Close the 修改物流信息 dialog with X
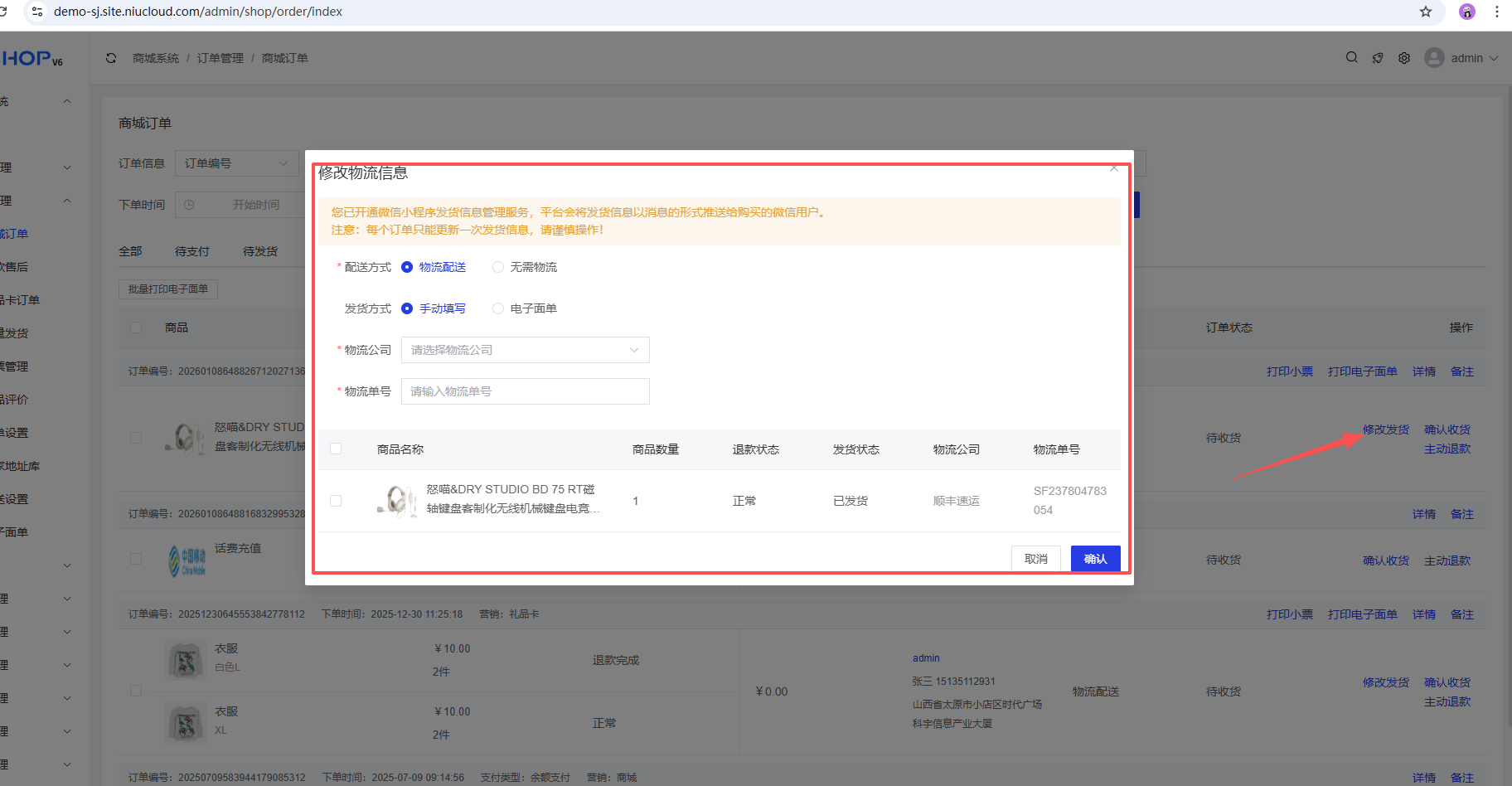Screen dimensions: 1512x786 coord(1114,168)
